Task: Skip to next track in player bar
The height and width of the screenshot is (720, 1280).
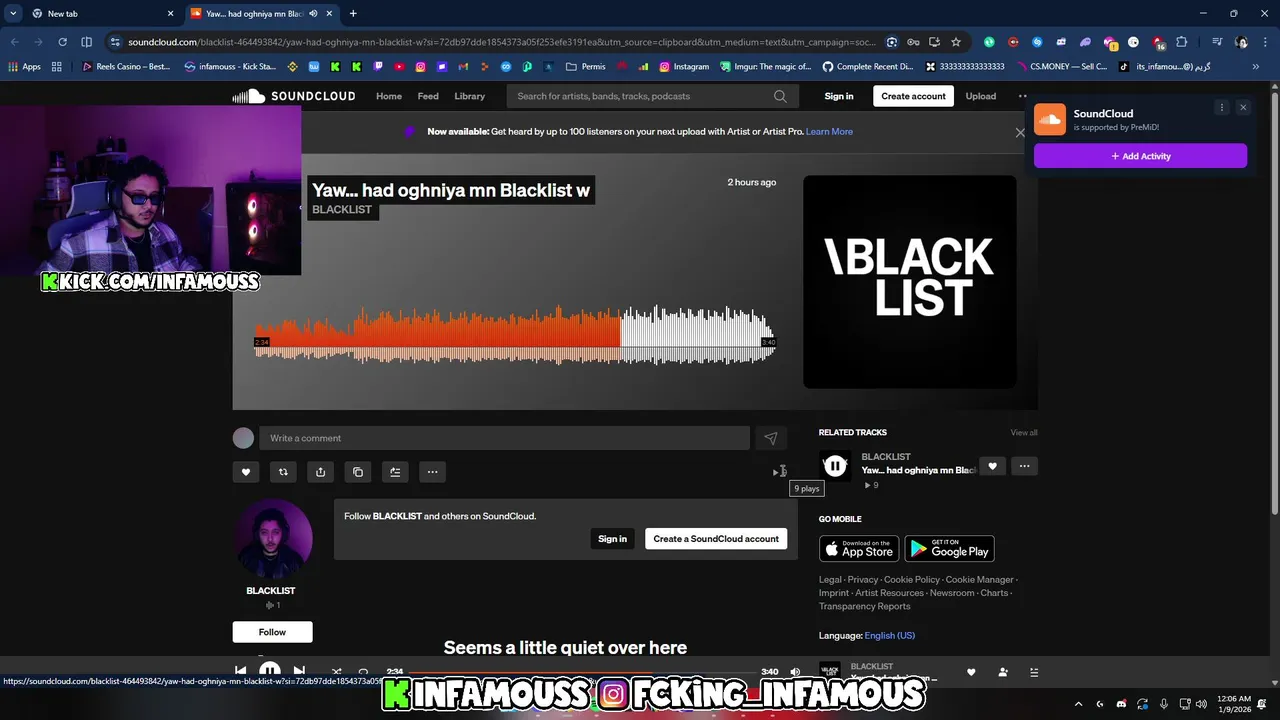Action: point(299,672)
